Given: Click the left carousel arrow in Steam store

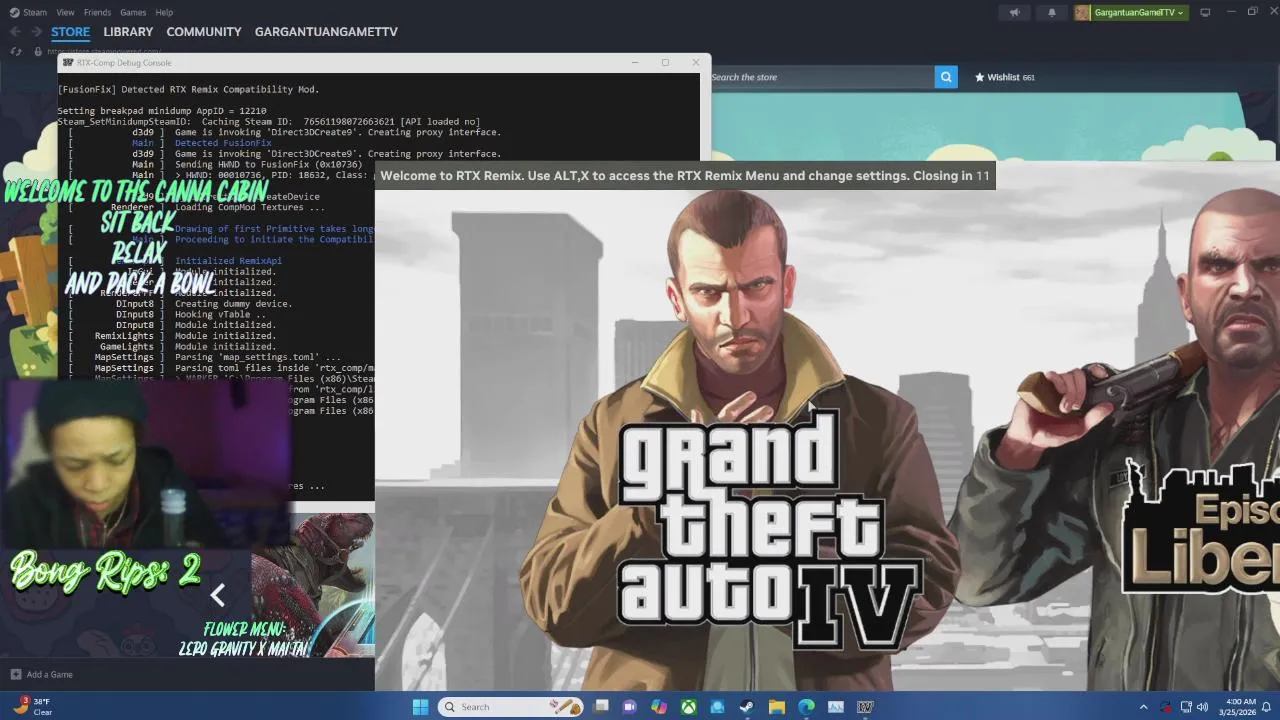Looking at the screenshot, I should click(217, 595).
